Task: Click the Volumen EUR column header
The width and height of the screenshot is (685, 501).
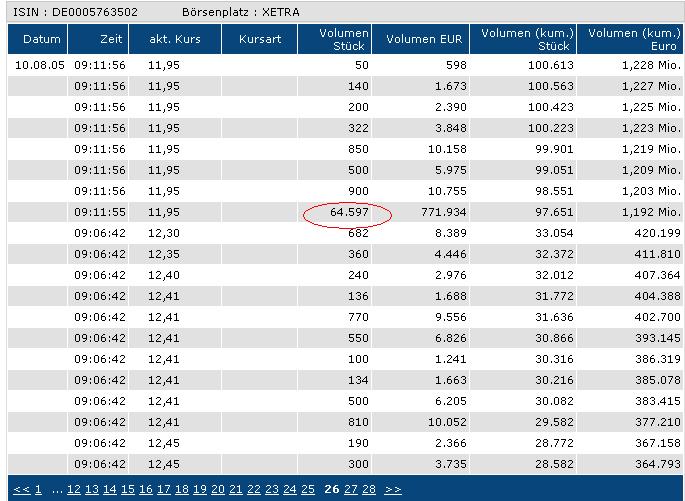Action: click(x=421, y=39)
